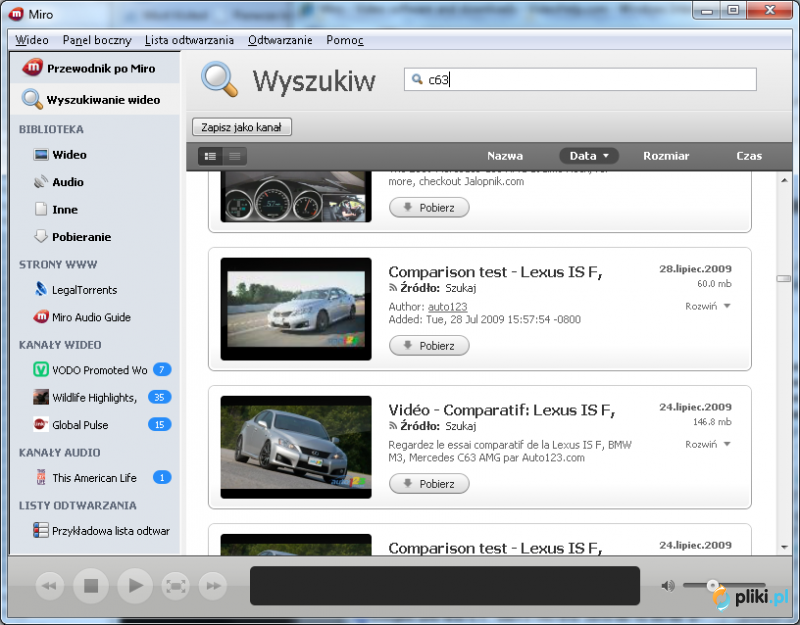Open the Pobieranie downloads icon
This screenshot has width=800, height=625.
point(41,237)
